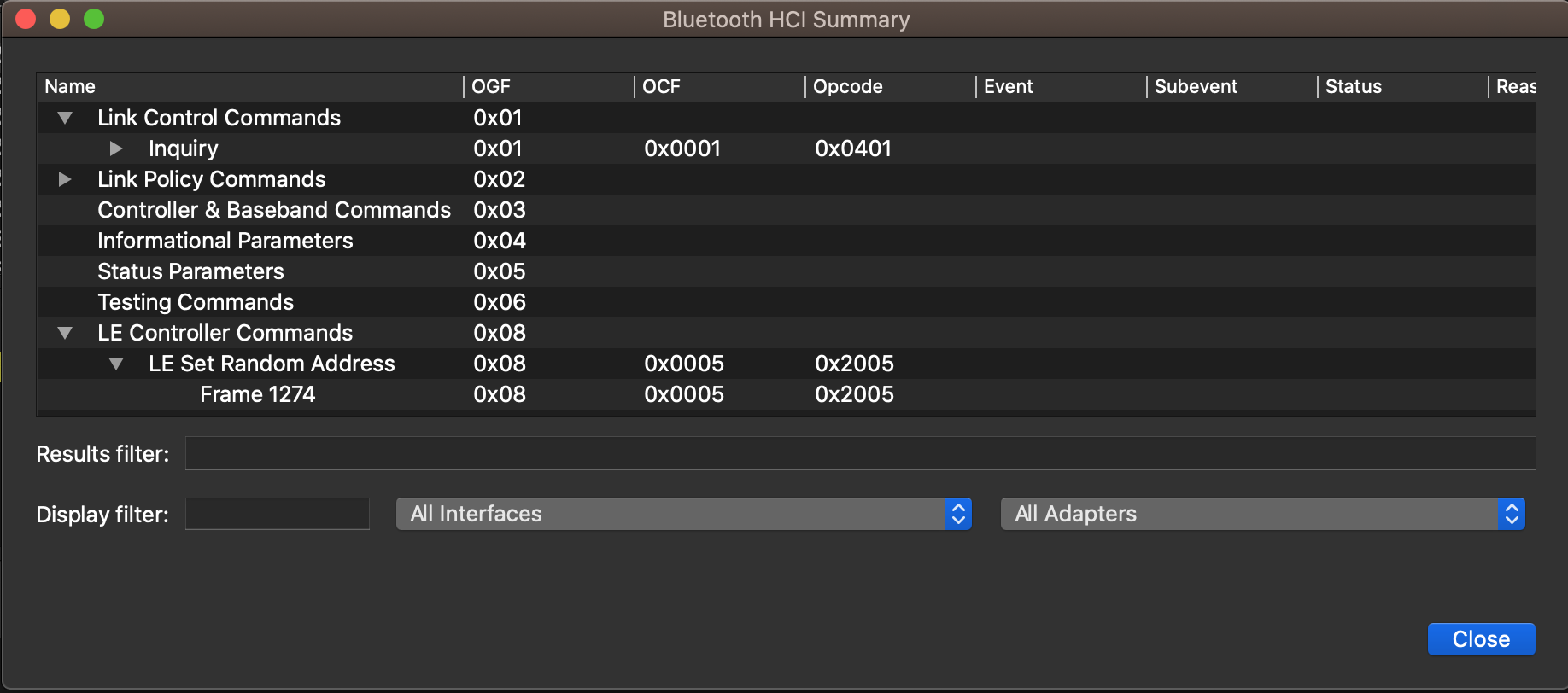This screenshot has width=1568, height=693.
Task: Expand the Inquiry row disclosure triangle
Action: (x=116, y=148)
